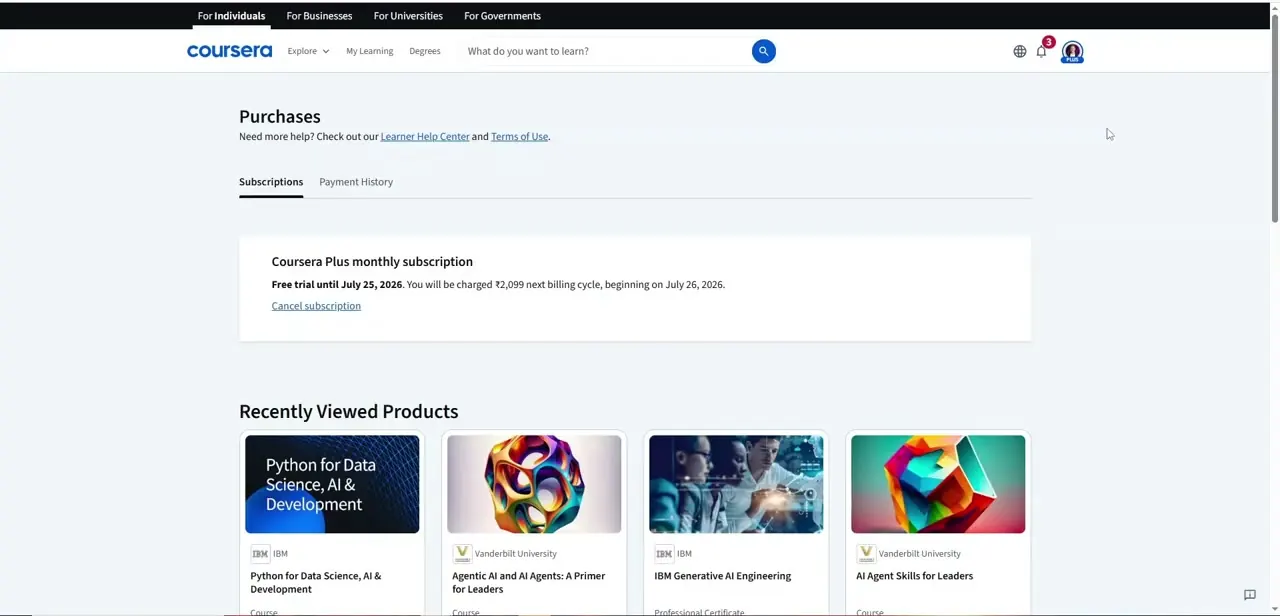Click the Agentic AI course thumbnail image
Screen dimensions: 1280x616
click(534, 484)
